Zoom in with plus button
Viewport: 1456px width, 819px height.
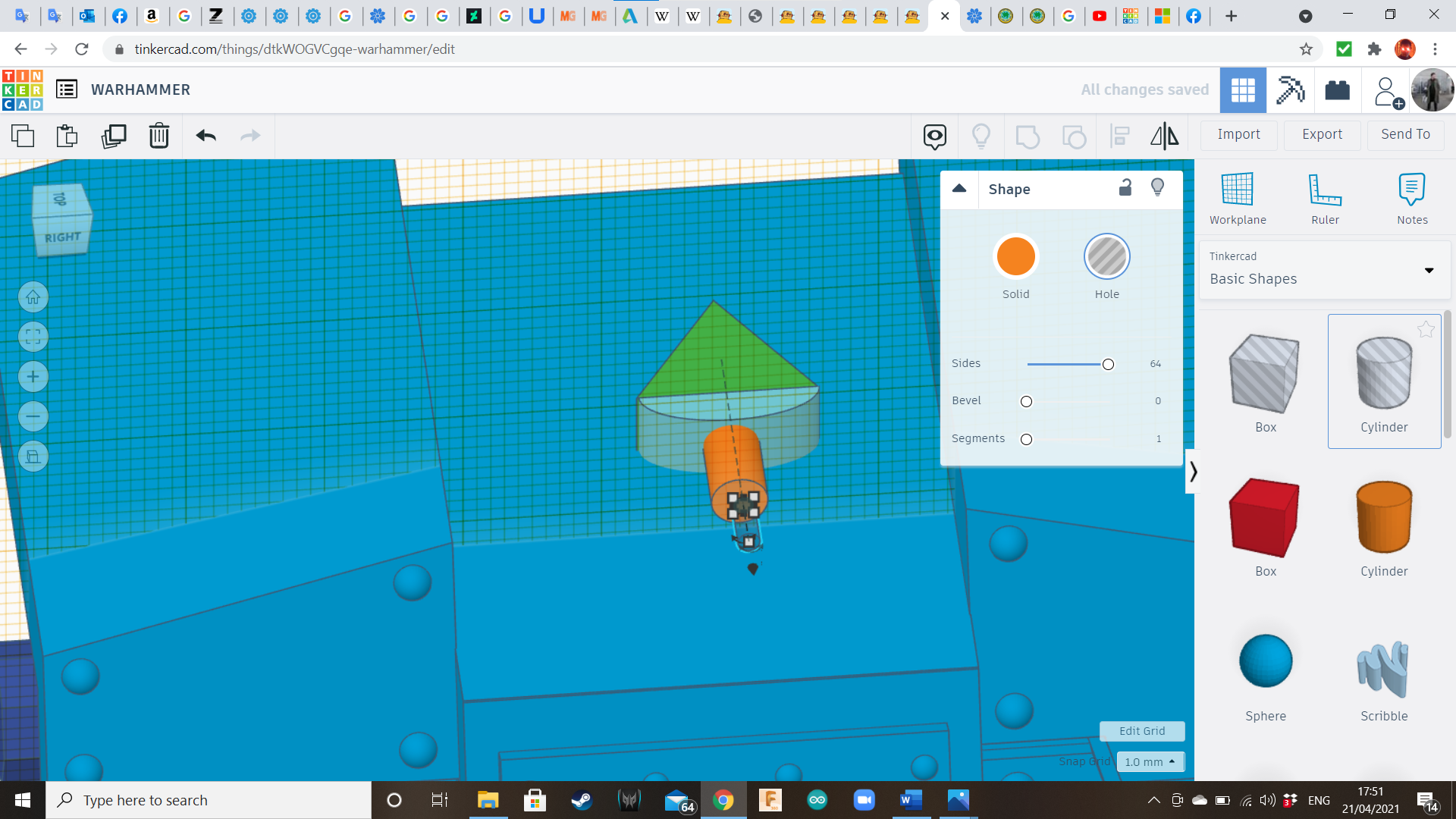pos(33,377)
